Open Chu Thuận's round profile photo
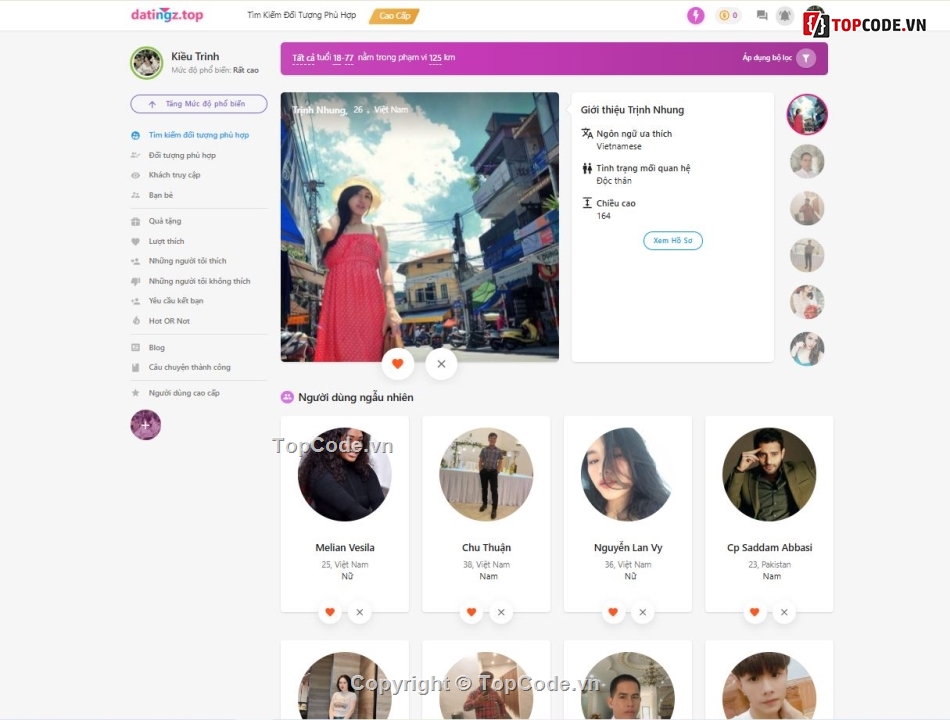Viewport: 950px width, 720px height. pos(487,475)
